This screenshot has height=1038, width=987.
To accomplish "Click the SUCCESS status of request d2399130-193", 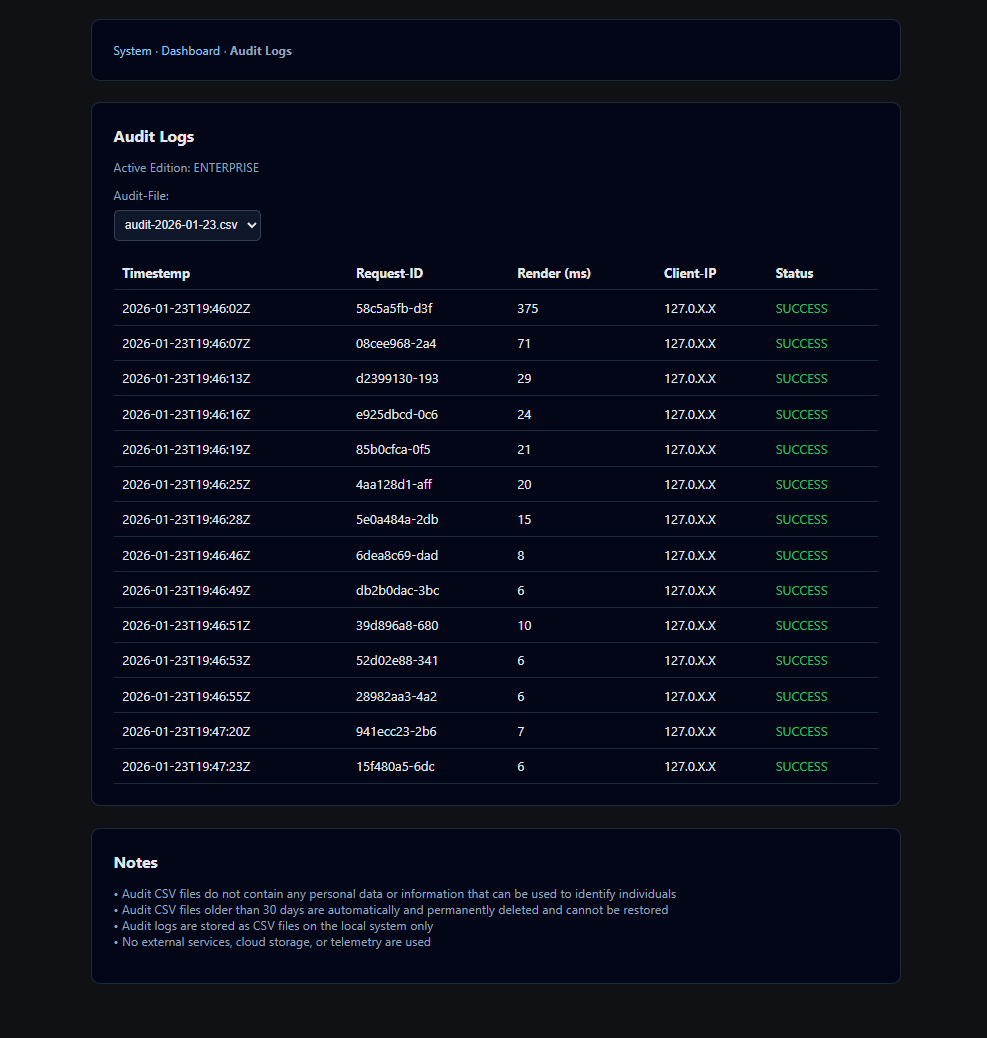I will coord(801,378).
